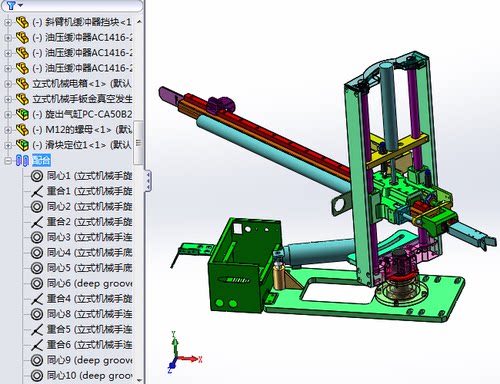
Task: Click the 配合 mates folder paperclip icon
Action: (x=22, y=160)
